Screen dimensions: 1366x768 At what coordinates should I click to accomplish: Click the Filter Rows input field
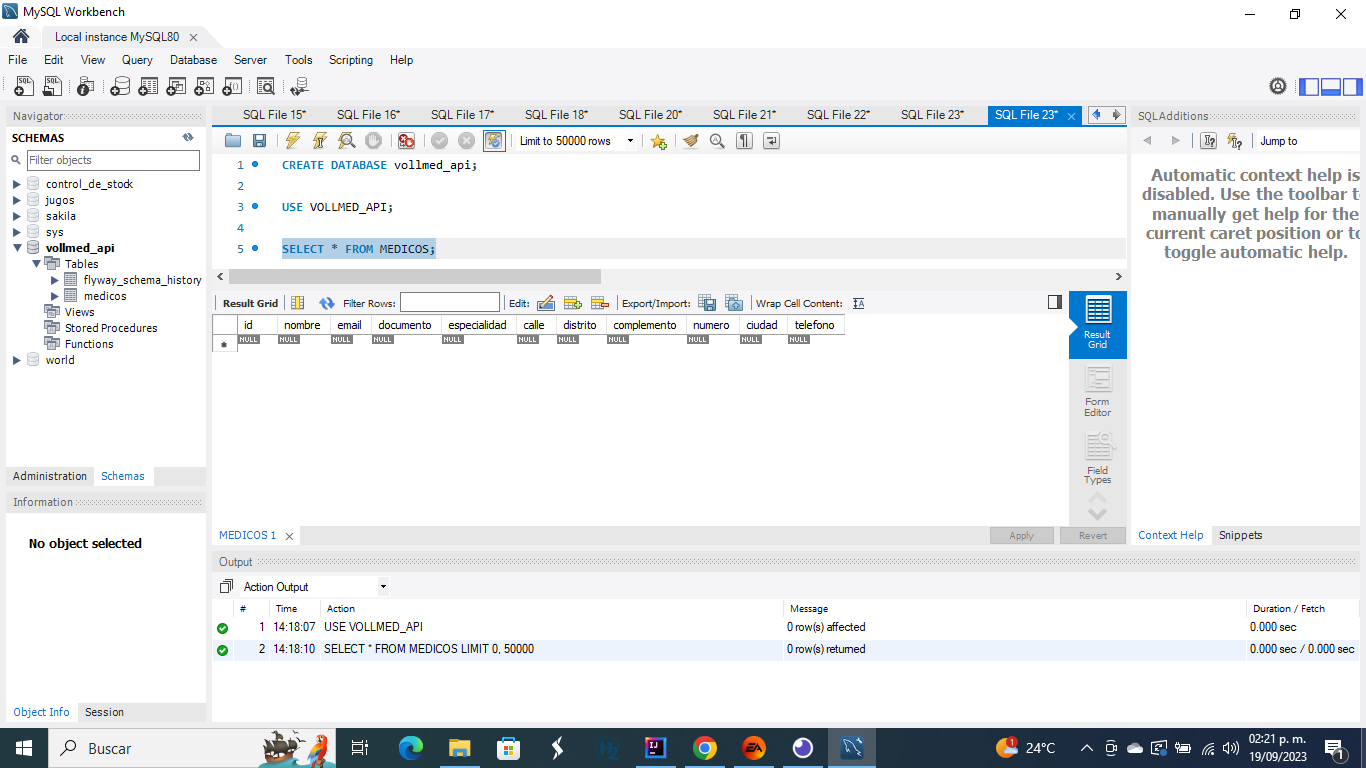tap(450, 302)
